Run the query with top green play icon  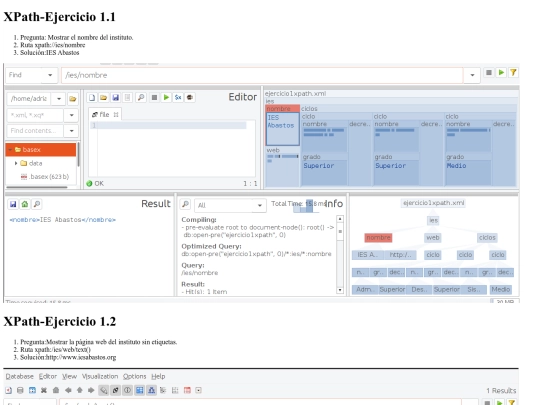tap(501, 73)
